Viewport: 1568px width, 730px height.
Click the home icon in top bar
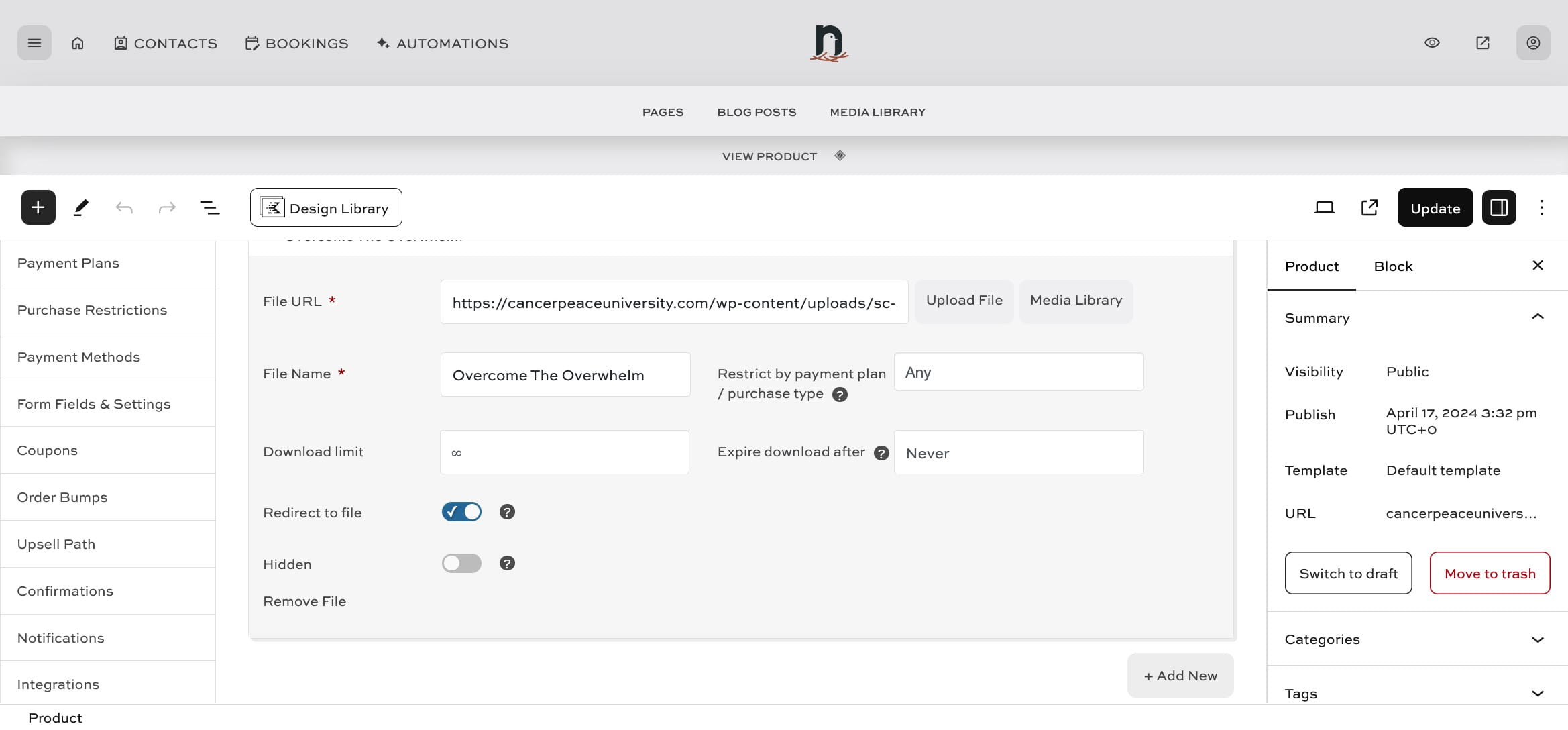pos(78,43)
